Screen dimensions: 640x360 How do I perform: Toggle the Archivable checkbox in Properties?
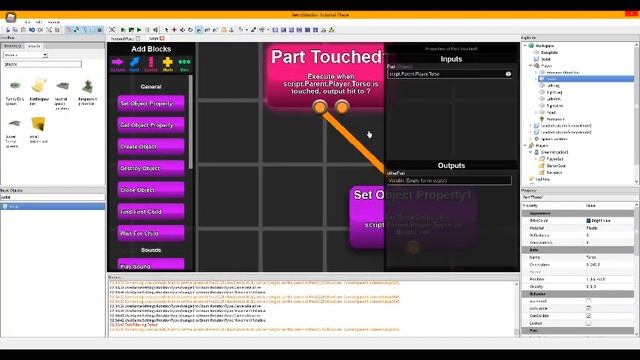pos(588,309)
